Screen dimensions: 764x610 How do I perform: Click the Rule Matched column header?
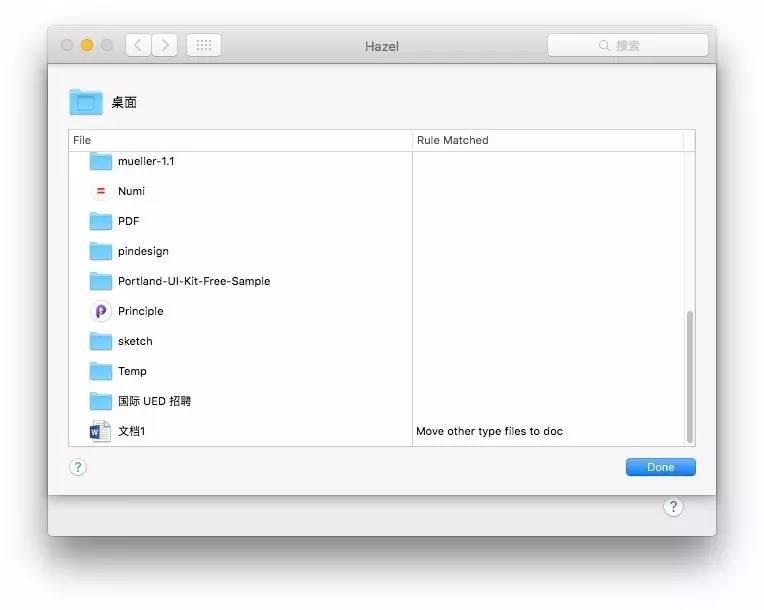[548, 140]
